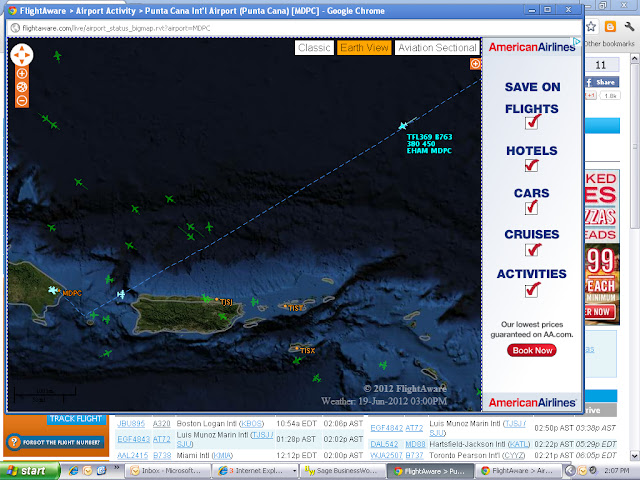Tick the Activities checkbox in the ad
Image resolution: width=640 pixels, height=480 pixels.
(x=531, y=290)
